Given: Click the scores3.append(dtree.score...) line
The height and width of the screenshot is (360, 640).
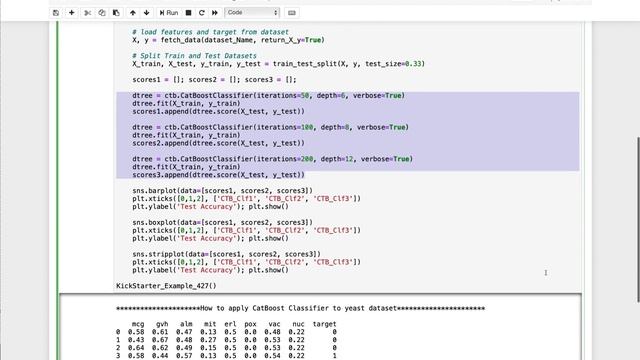Looking at the screenshot, I should pyautogui.click(x=218, y=175).
